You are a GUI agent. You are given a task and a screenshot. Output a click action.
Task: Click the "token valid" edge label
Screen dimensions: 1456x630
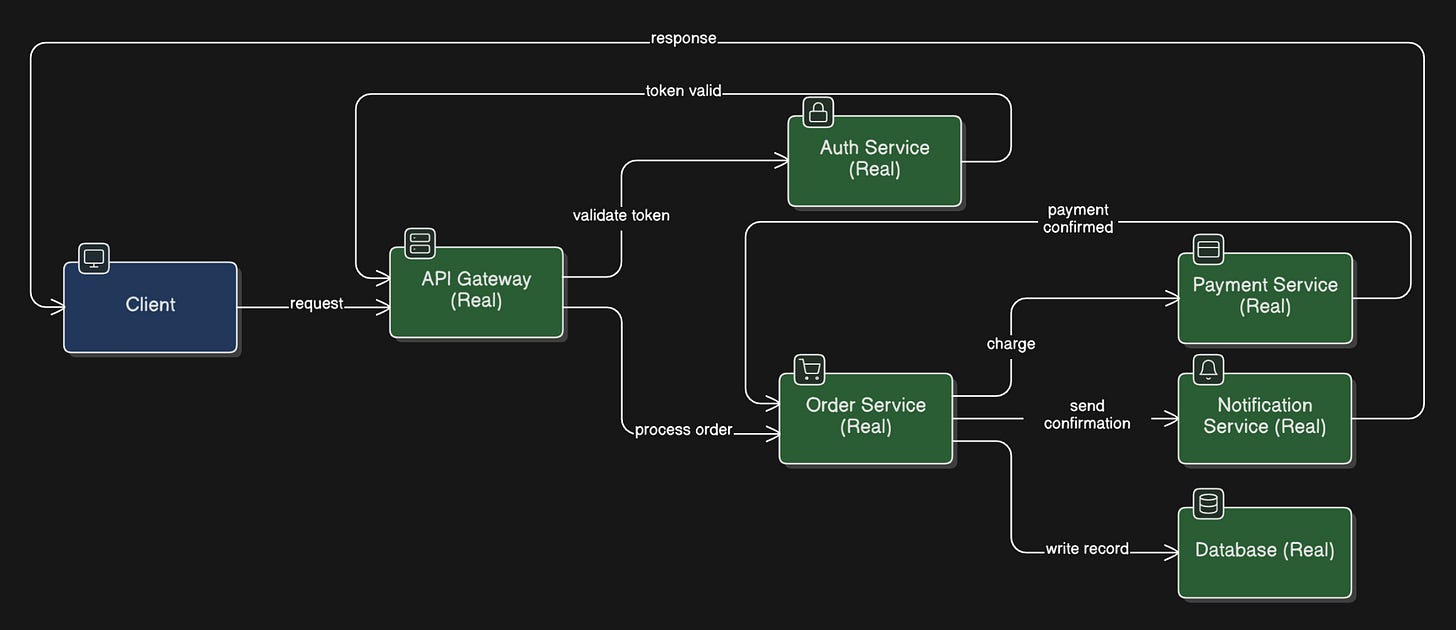(x=684, y=91)
